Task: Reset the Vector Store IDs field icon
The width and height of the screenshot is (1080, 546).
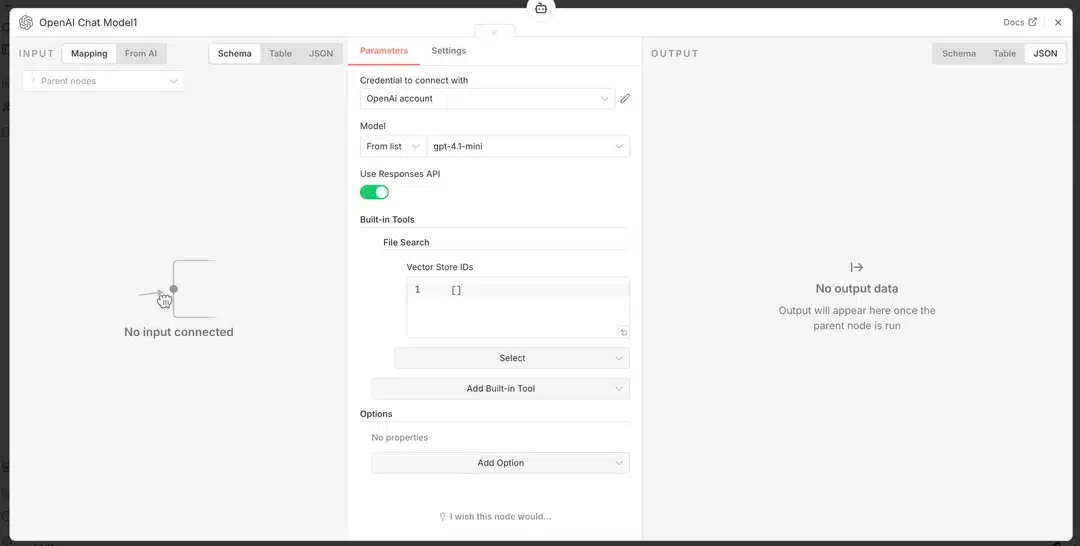Action: click(623, 333)
